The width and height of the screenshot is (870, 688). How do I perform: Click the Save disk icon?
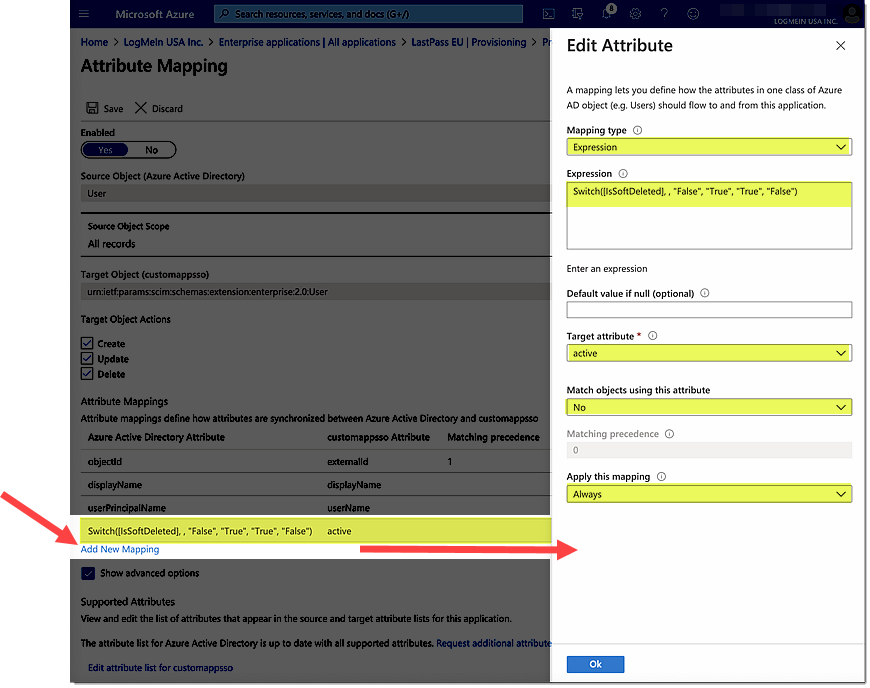coord(92,108)
